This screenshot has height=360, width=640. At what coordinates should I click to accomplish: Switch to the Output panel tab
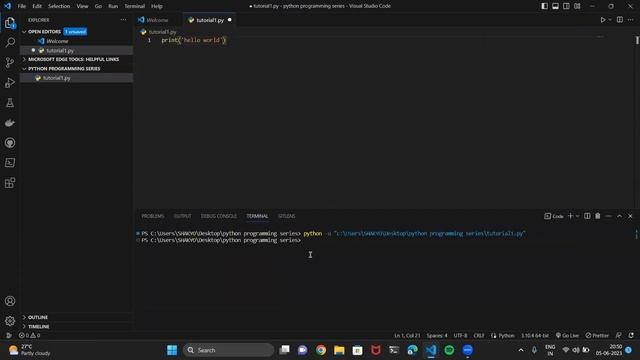pos(182,216)
